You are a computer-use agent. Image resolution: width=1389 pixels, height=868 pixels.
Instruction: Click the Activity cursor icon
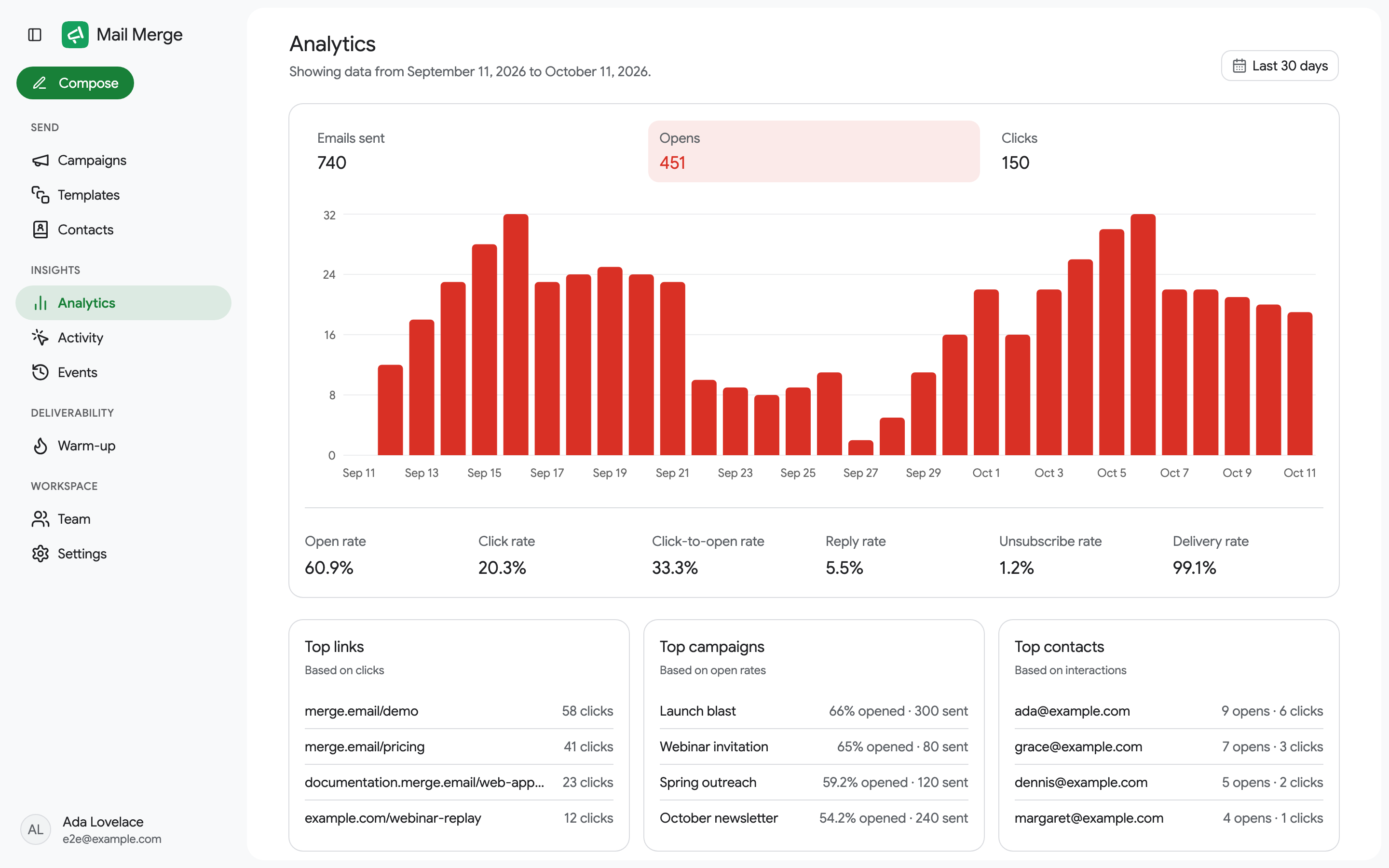tap(40, 338)
